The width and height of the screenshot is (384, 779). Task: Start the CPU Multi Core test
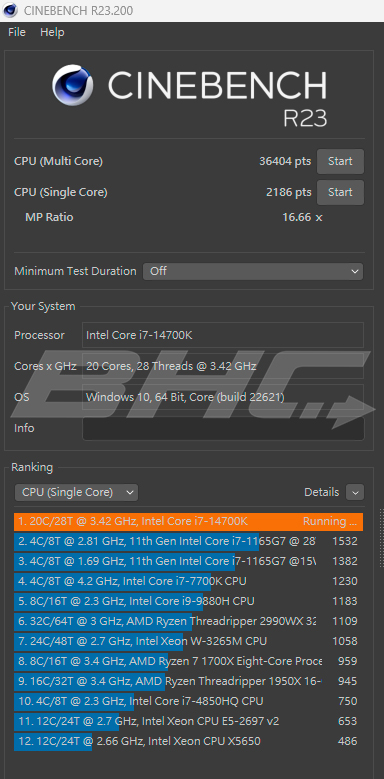[340, 161]
